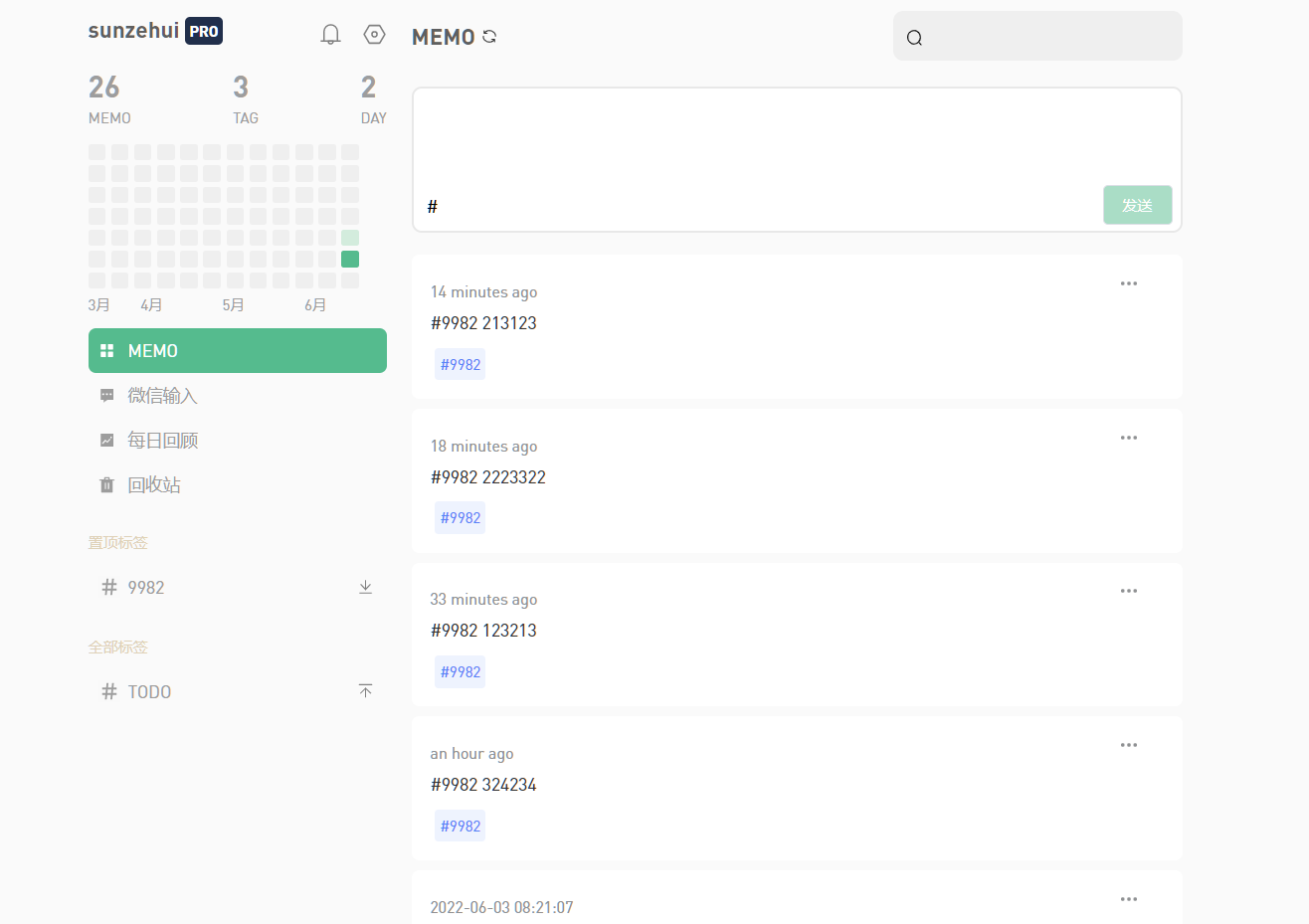
Task: Select the TODO tag in sidebar
Action: click(x=238, y=691)
